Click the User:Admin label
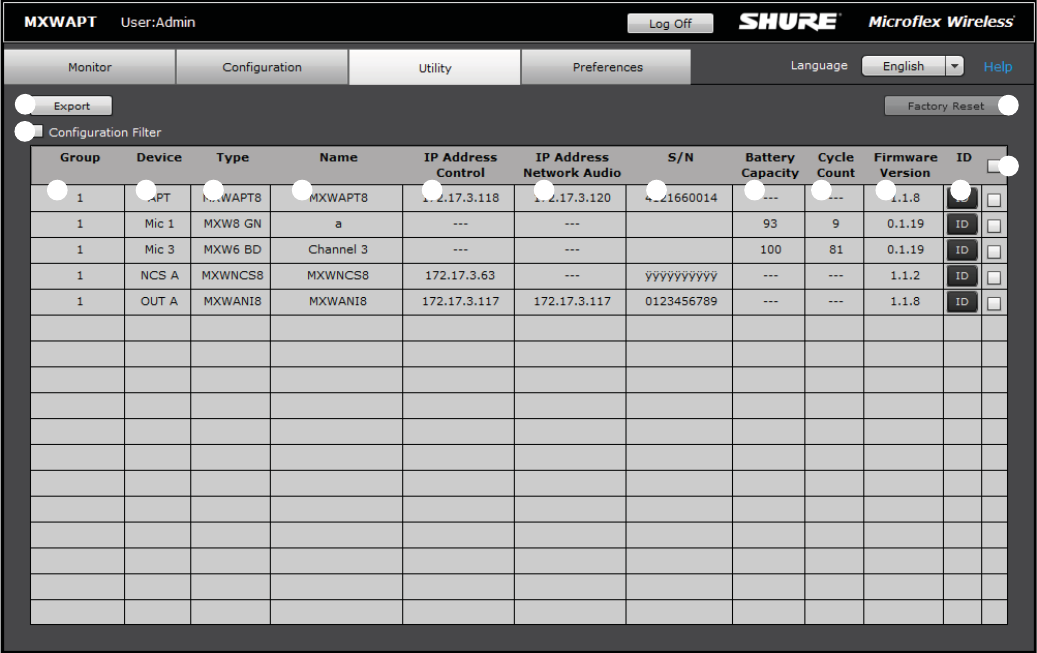 [x=157, y=22]
